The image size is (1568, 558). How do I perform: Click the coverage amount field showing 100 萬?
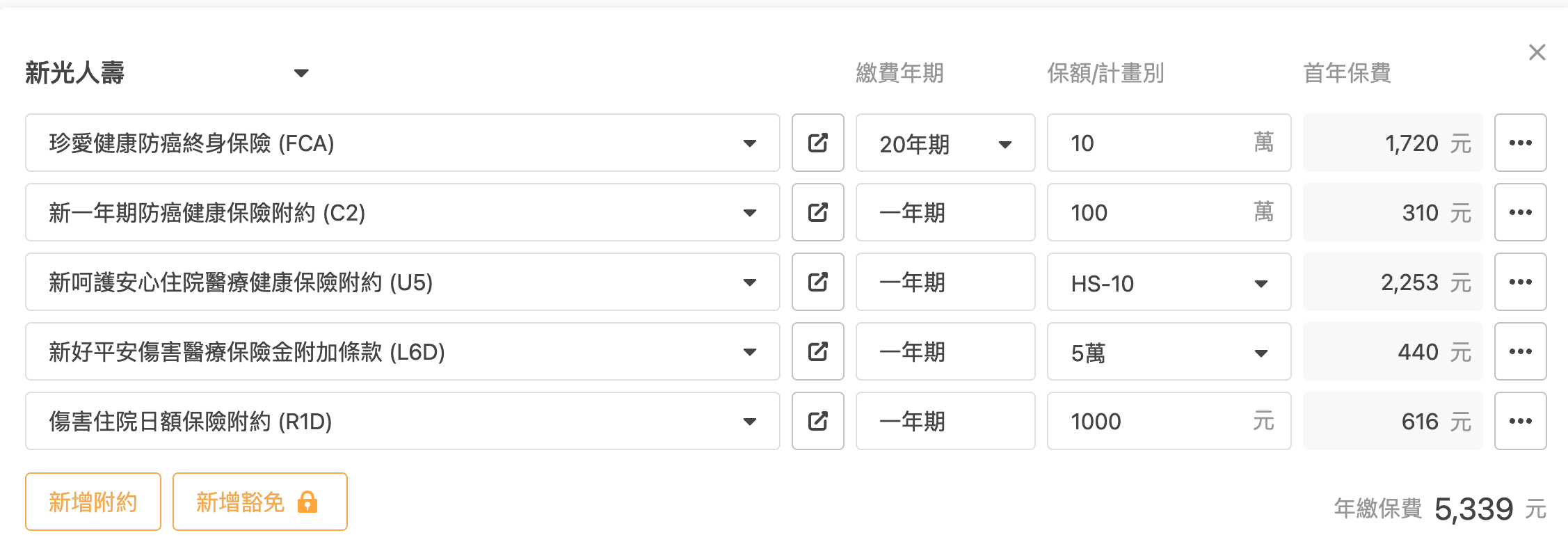(x=1155, y=213)
